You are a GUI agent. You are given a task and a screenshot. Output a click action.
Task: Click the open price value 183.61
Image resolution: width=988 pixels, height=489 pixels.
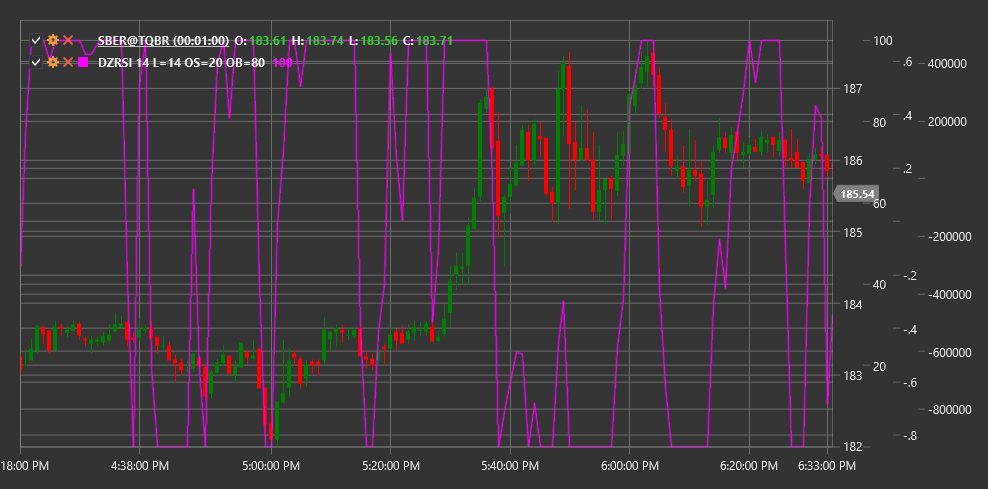tap(268, 41)
